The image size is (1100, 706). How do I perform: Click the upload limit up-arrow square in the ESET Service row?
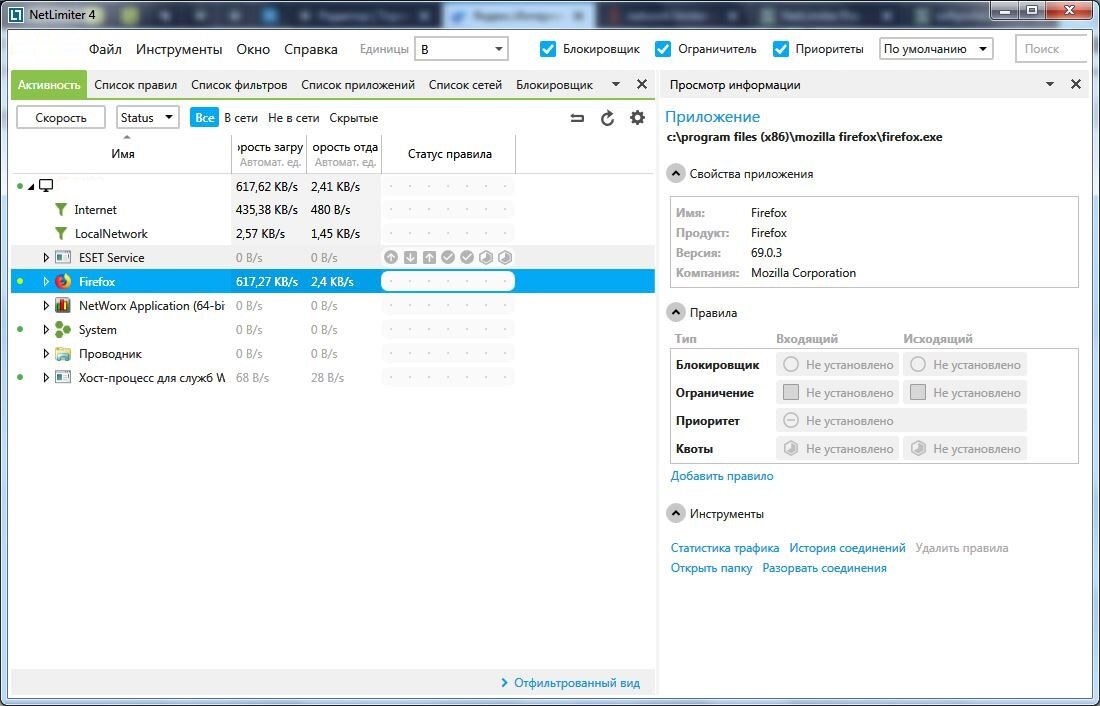point(429,258)
